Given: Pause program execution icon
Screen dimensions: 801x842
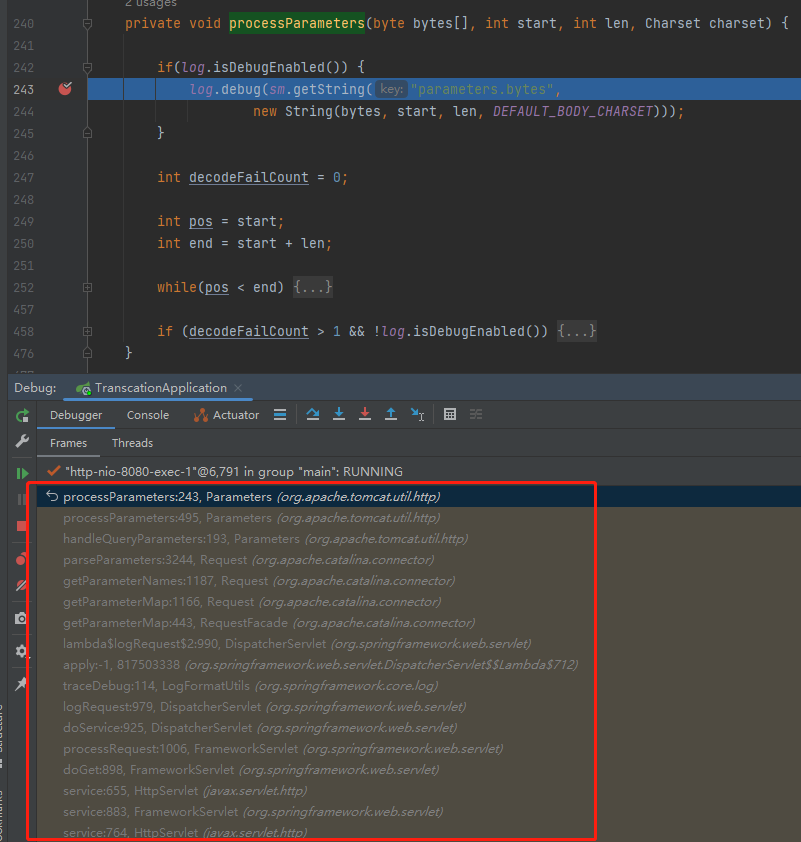Looking at the screenshot, I should pyautogui.click(x=22, y=499).
